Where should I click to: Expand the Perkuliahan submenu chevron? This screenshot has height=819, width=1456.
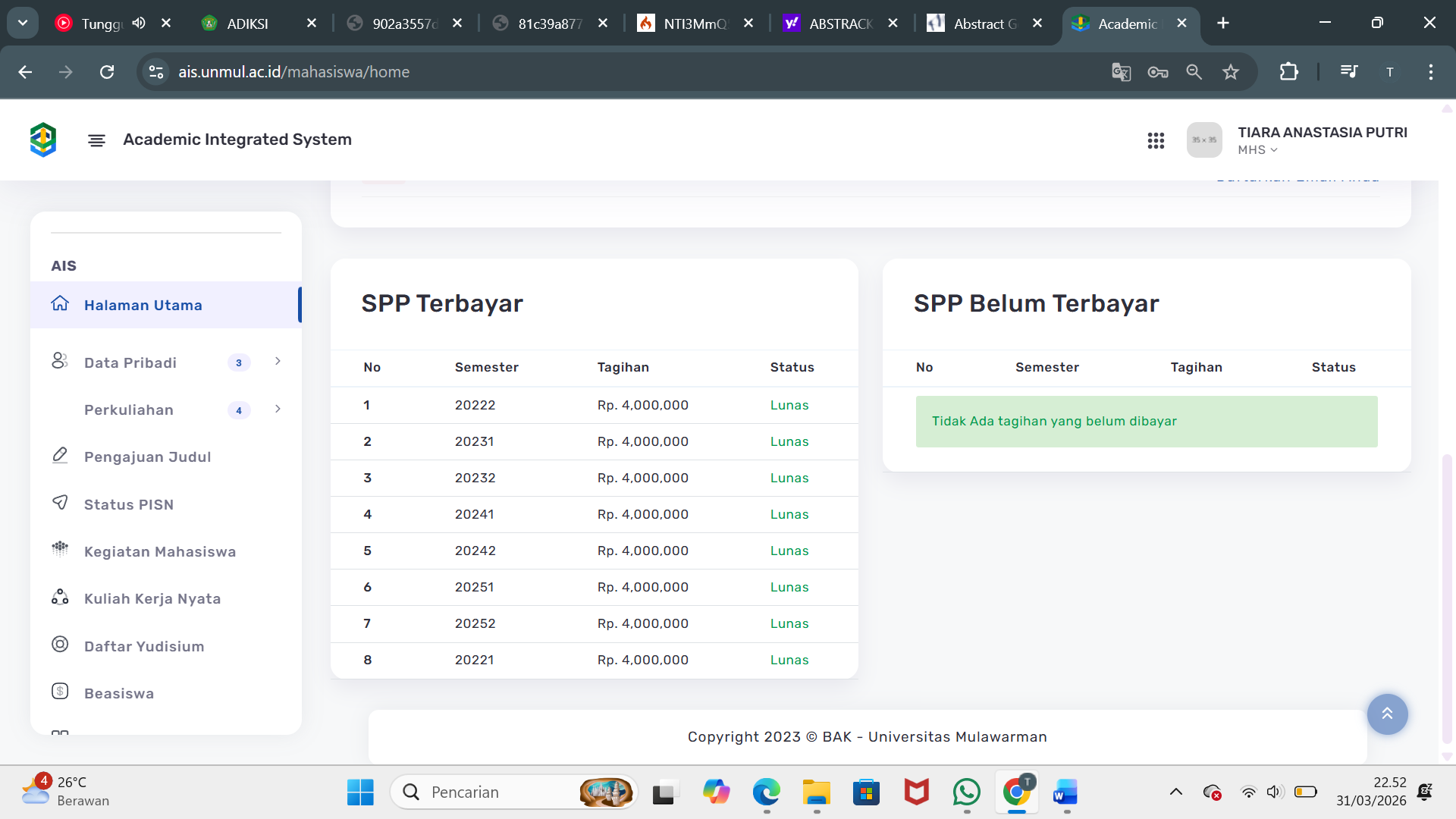pos(278,409)
